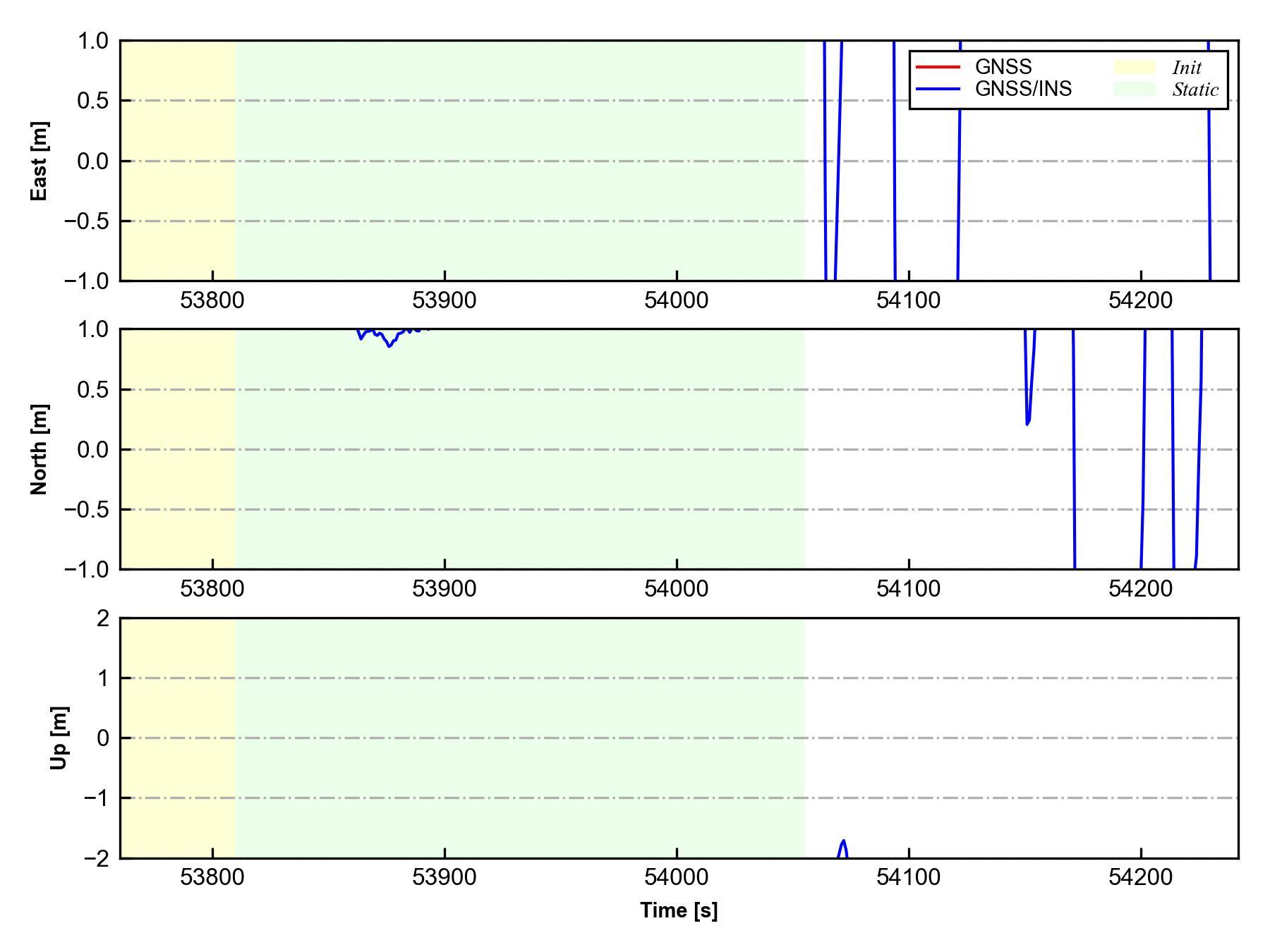Click the 54000 tick label below East plot

pos(676,301)
